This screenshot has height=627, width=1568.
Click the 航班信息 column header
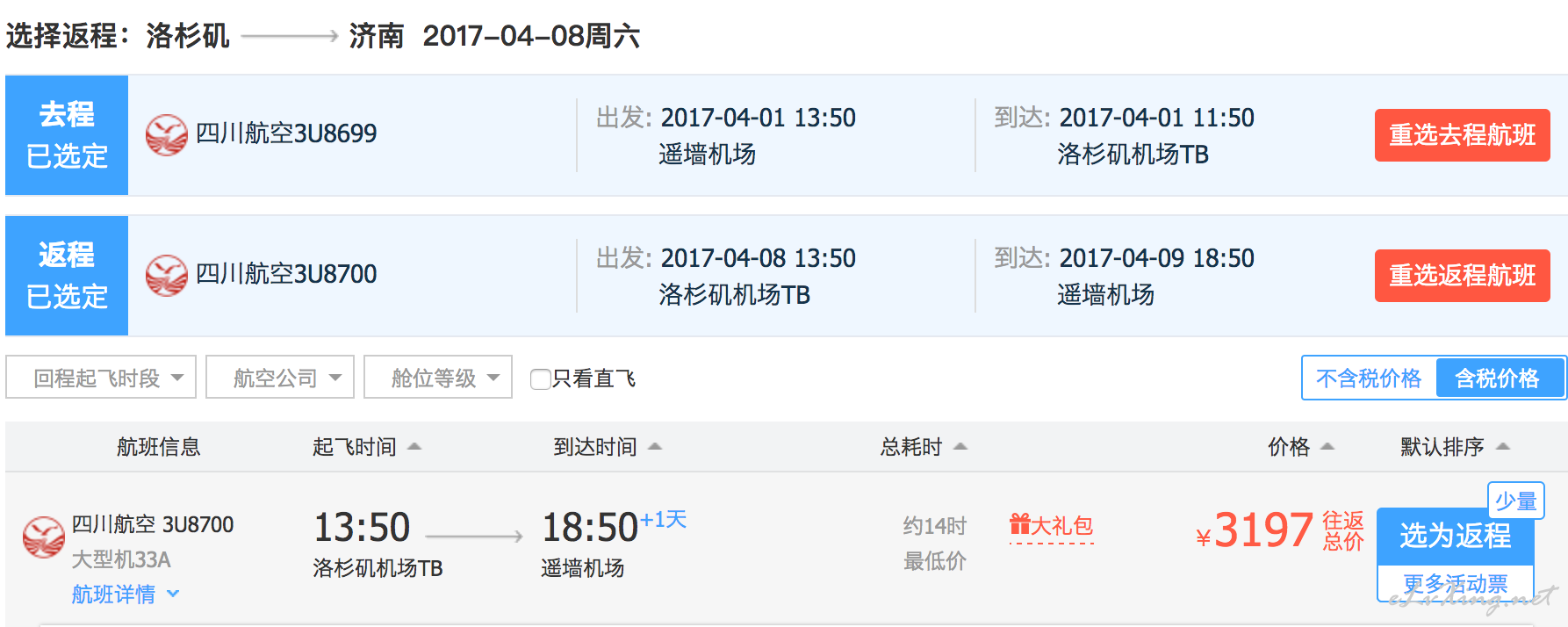pos(159,447)
